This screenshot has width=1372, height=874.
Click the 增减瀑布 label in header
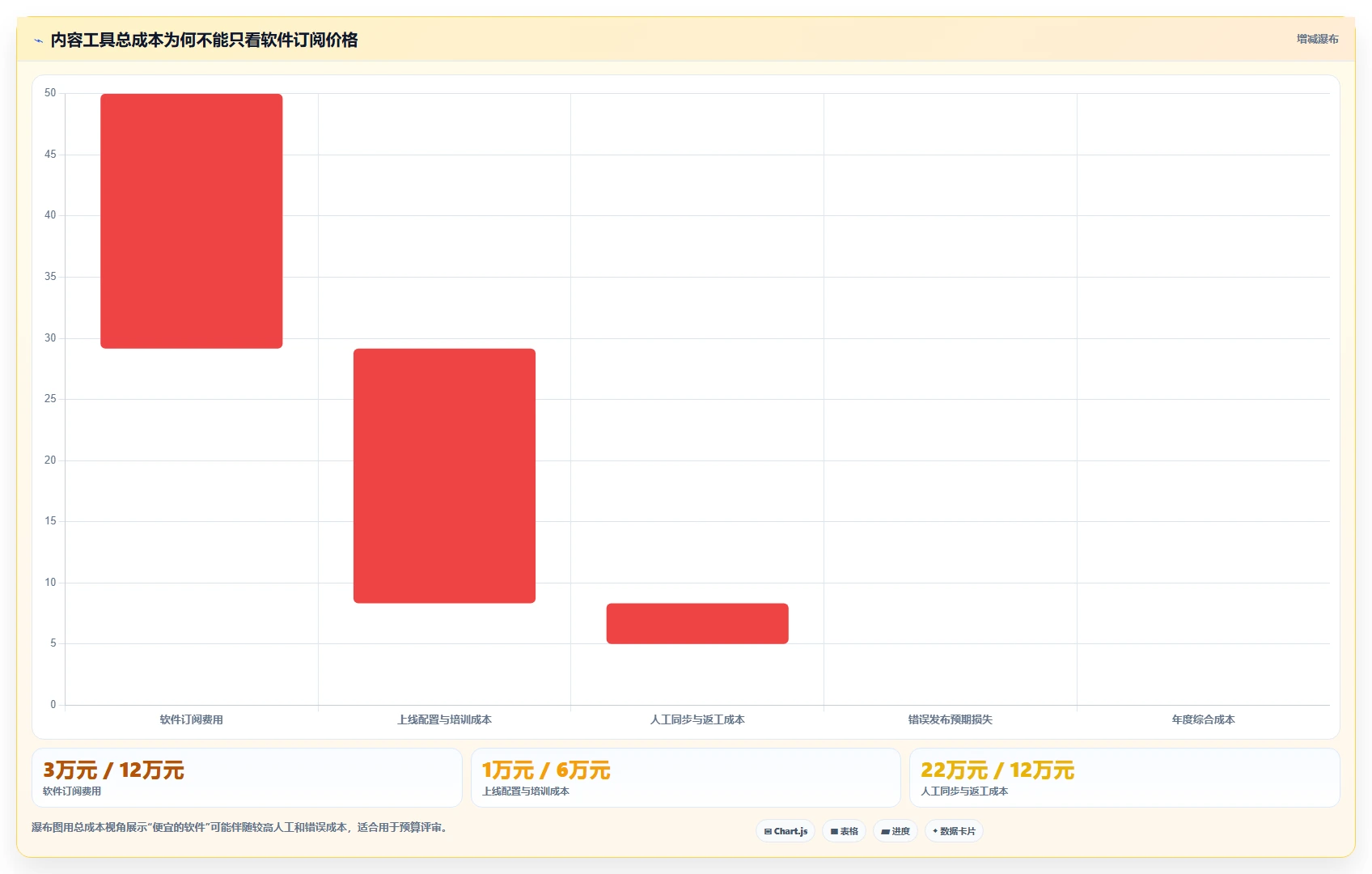(1317, 39)
